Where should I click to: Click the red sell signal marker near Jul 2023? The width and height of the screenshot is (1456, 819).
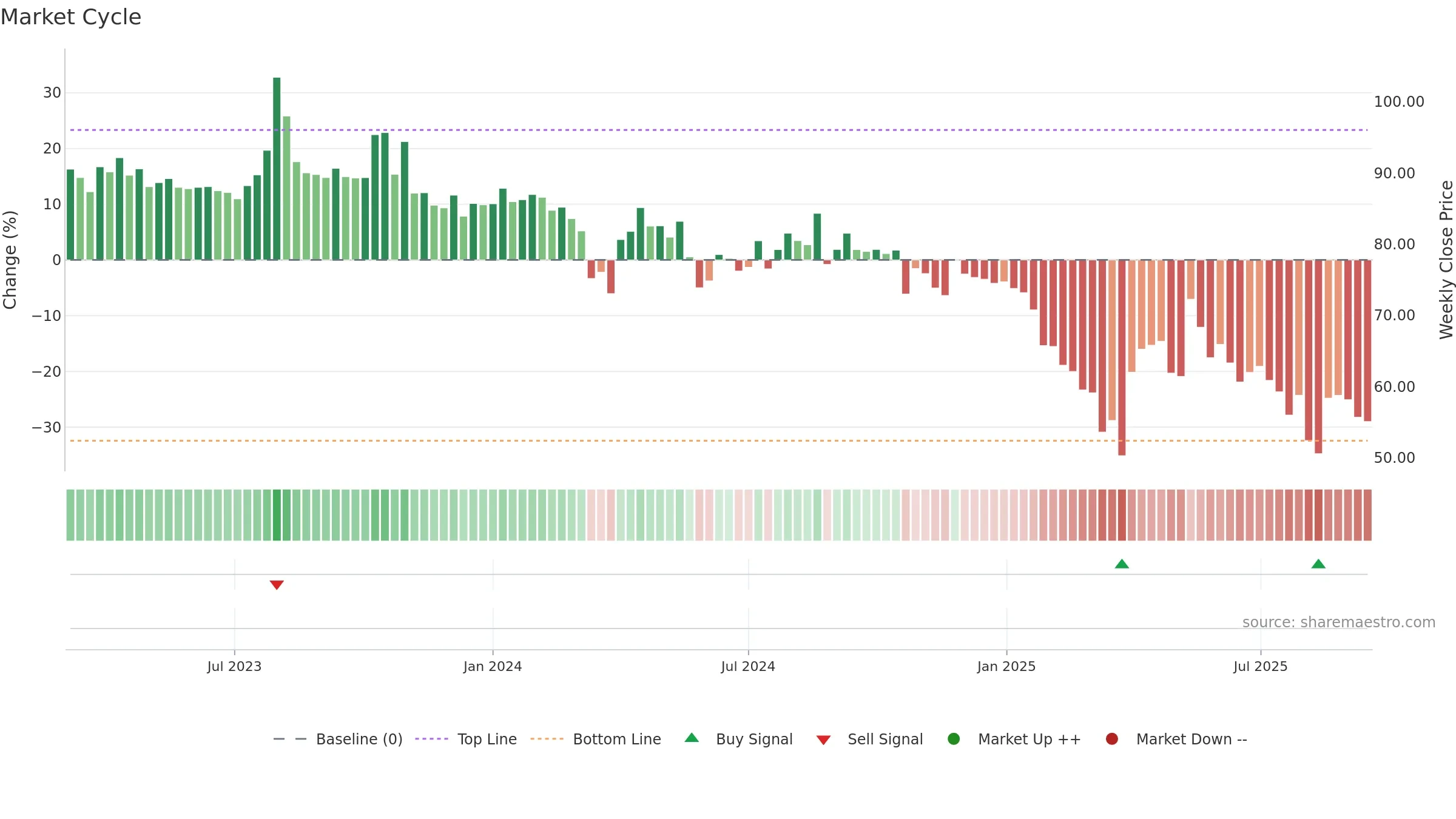(x=277, y=585)
